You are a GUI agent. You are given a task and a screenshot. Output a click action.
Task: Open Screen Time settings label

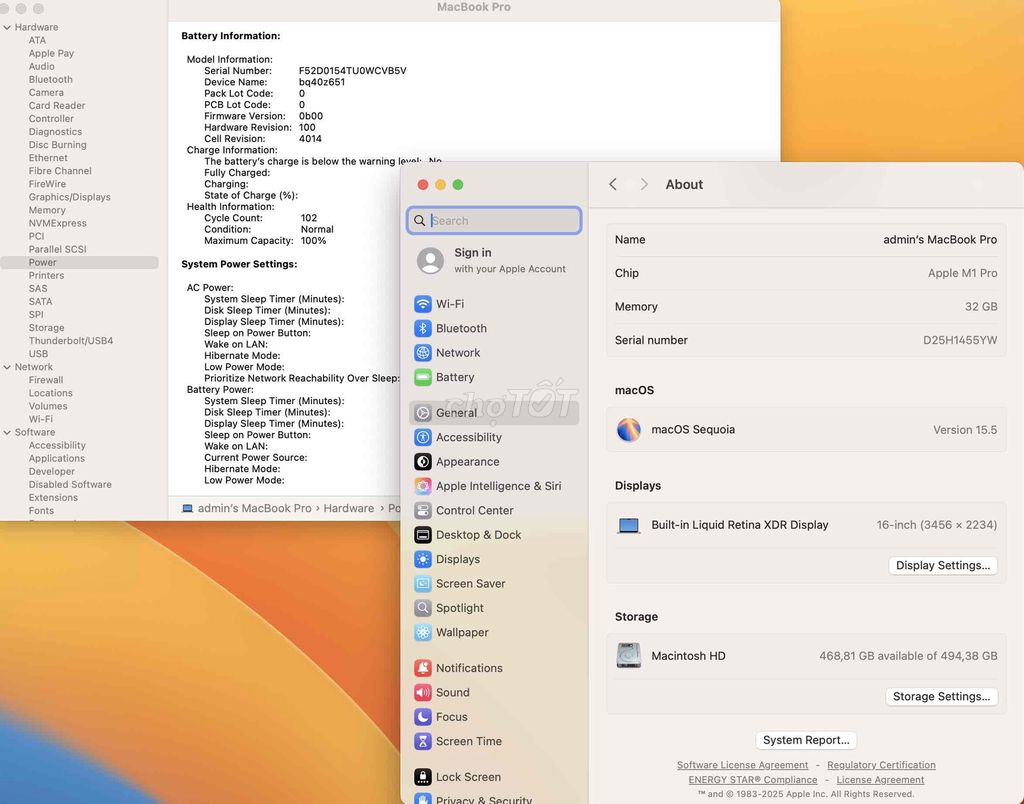(x=469, y=741)
